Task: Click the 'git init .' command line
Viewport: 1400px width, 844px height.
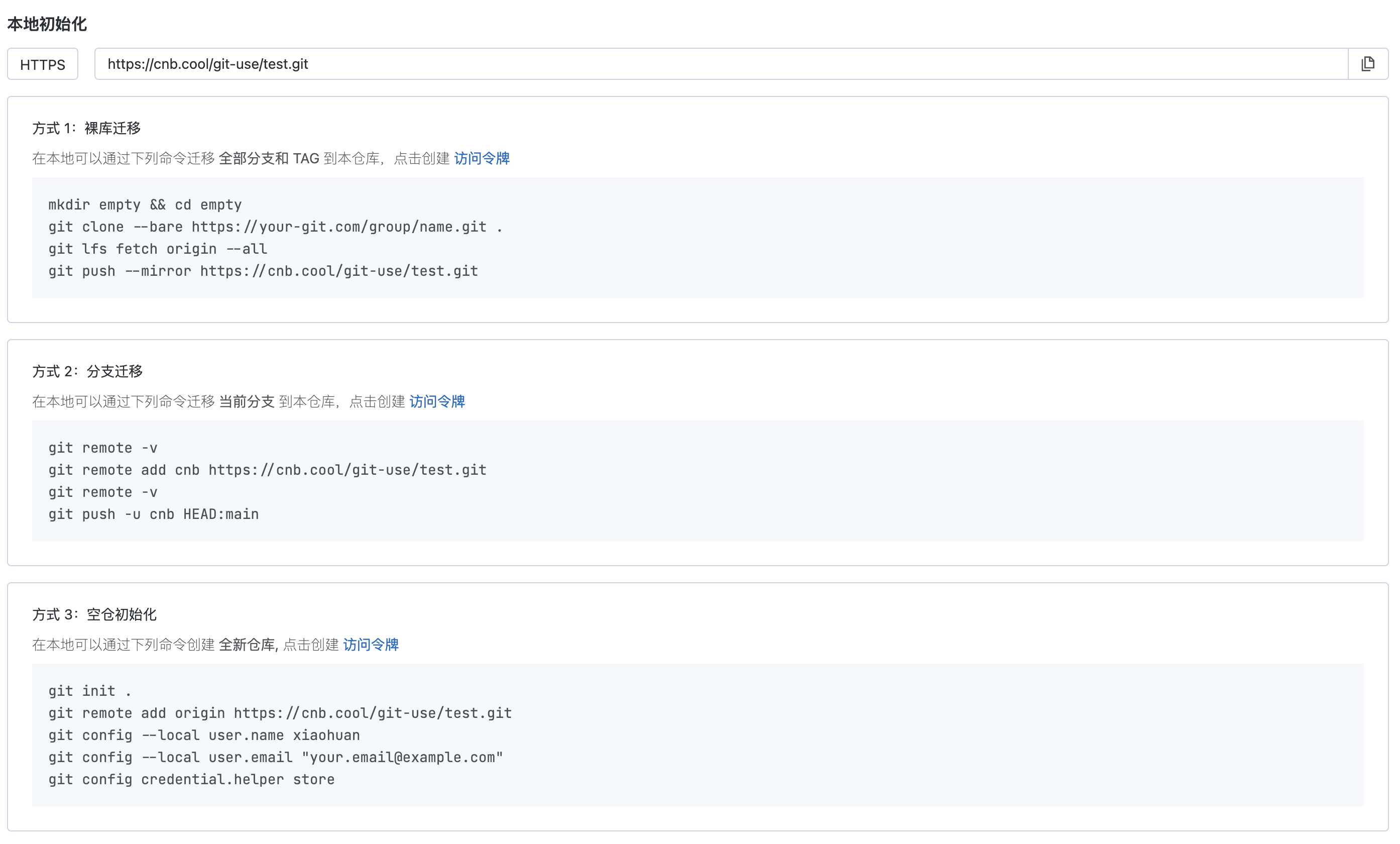Action: point(90,691)
